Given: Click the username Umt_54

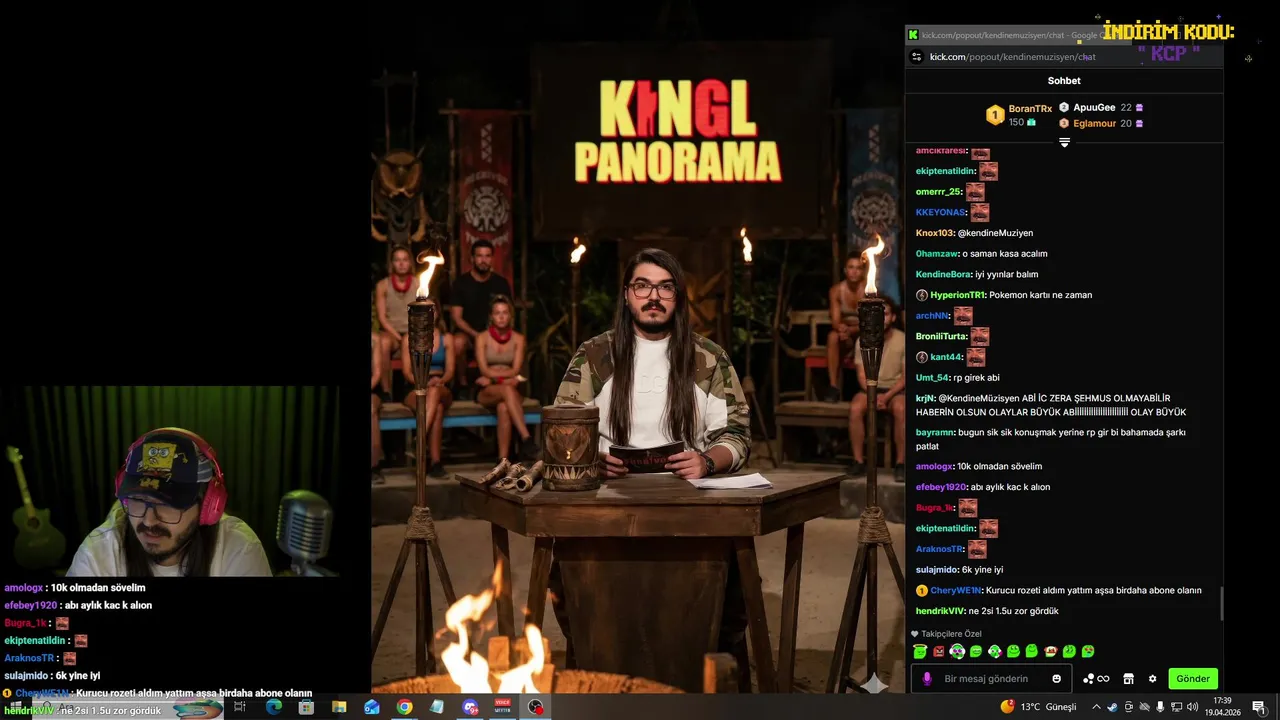Looking at the screenshot, I should 931,378.
